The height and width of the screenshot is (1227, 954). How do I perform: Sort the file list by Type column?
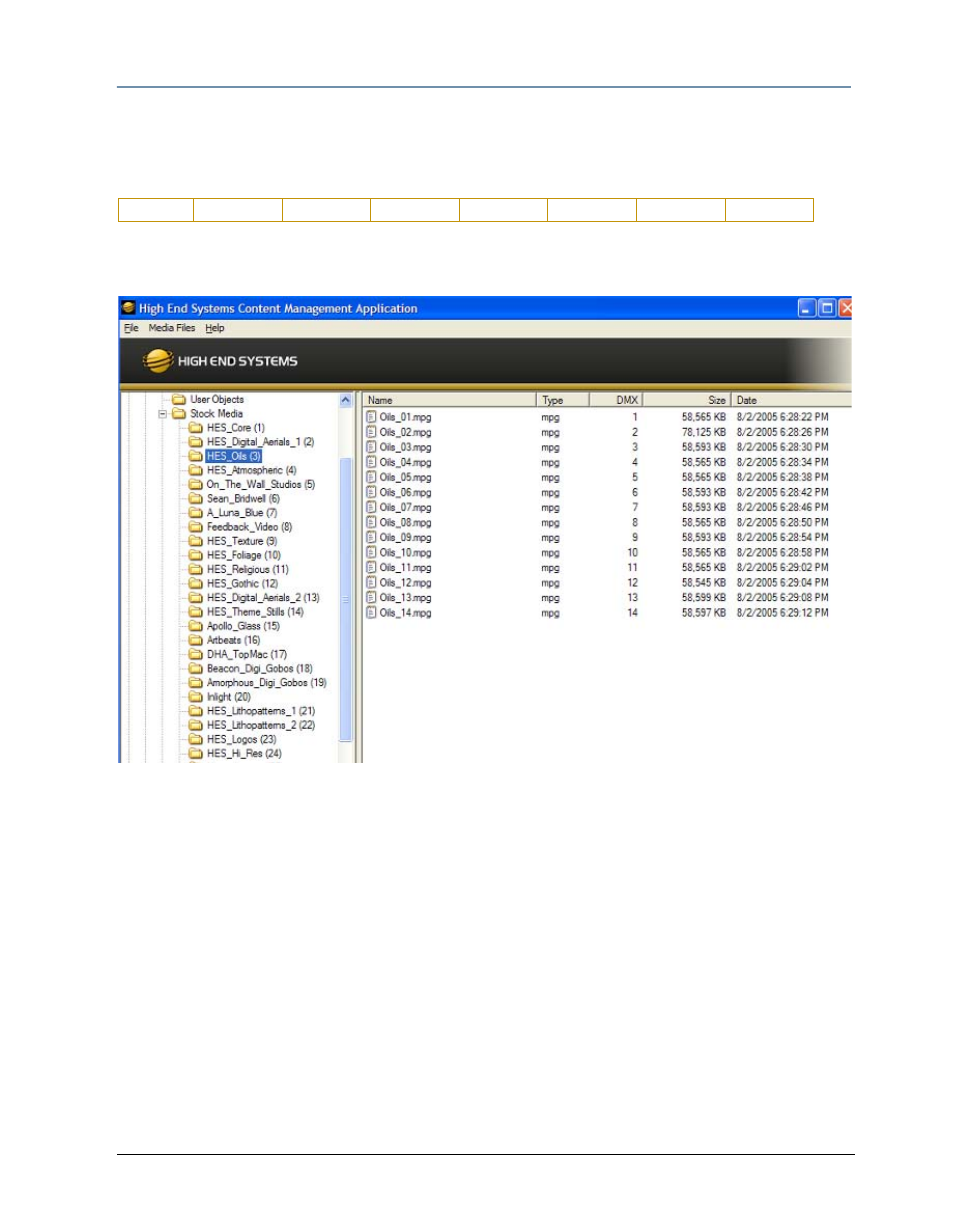coord(563,400)
